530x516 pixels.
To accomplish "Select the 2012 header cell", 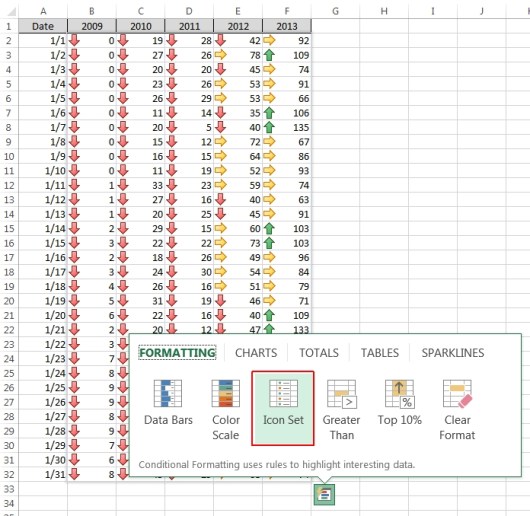I will point(238,26).
